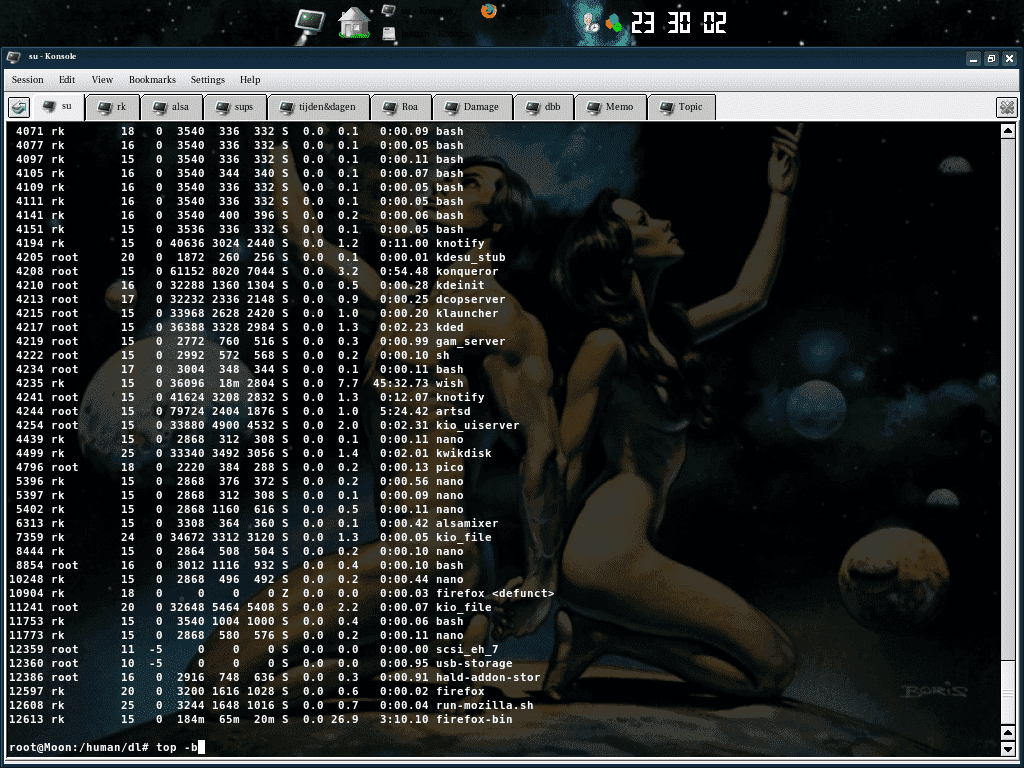Click the new session button left of tabs
Screen dimensions: 1024x768
click(18, 107)
